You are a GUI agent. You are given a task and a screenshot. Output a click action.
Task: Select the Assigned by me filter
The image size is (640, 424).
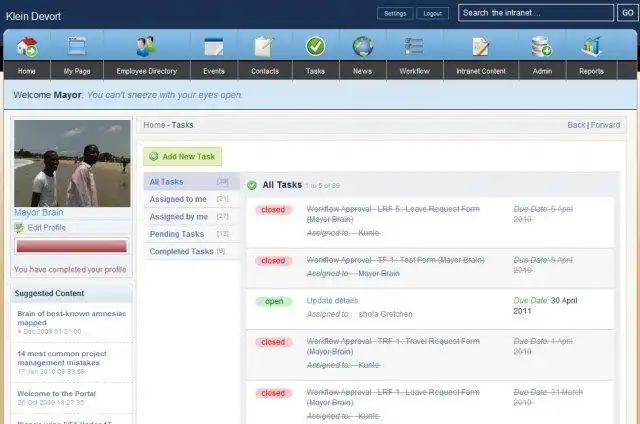click(x=191, y=217)
